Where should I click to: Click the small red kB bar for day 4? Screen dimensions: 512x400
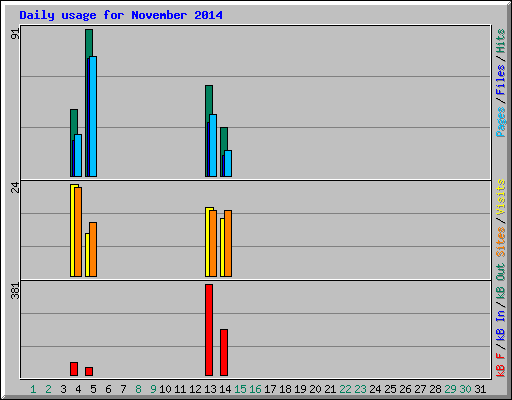74,369
